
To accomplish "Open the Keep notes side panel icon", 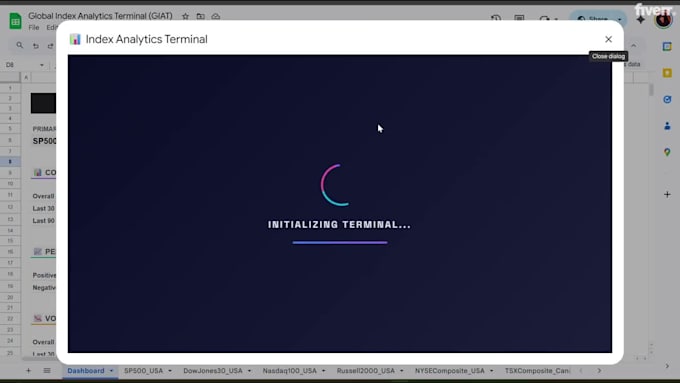I will [667, 73].
